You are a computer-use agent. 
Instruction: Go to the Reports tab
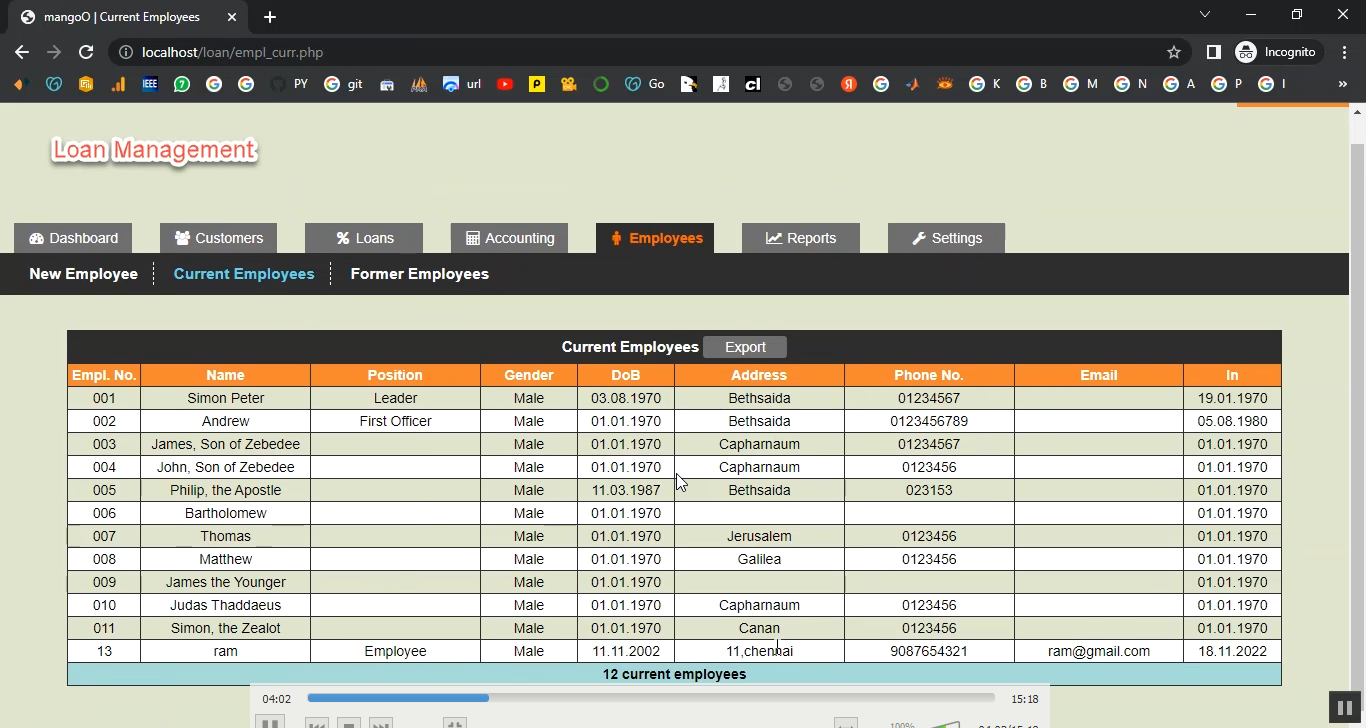(800, 238)
